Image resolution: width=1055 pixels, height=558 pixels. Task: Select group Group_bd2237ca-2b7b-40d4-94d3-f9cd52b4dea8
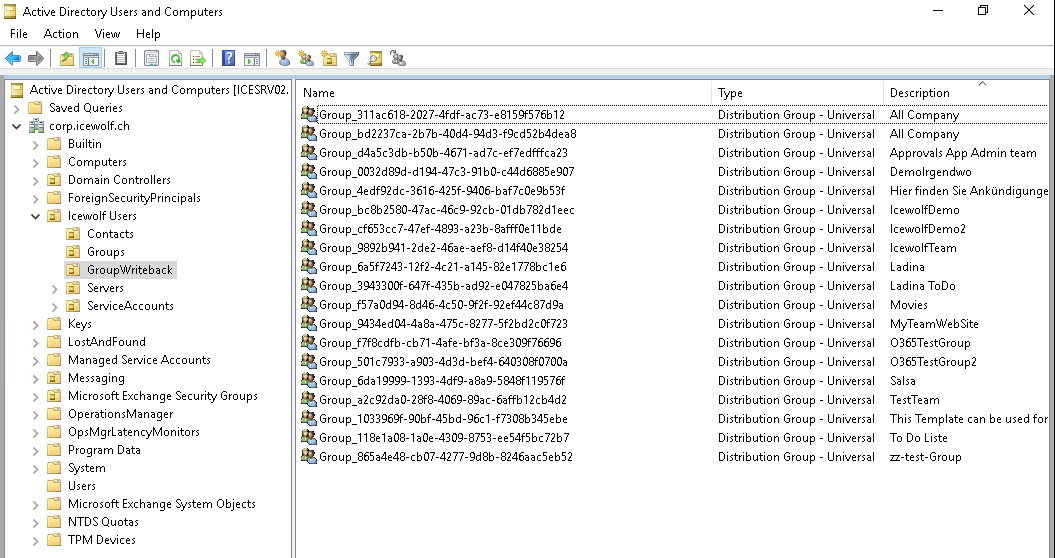pyautogui.click(x=447, y=134)
